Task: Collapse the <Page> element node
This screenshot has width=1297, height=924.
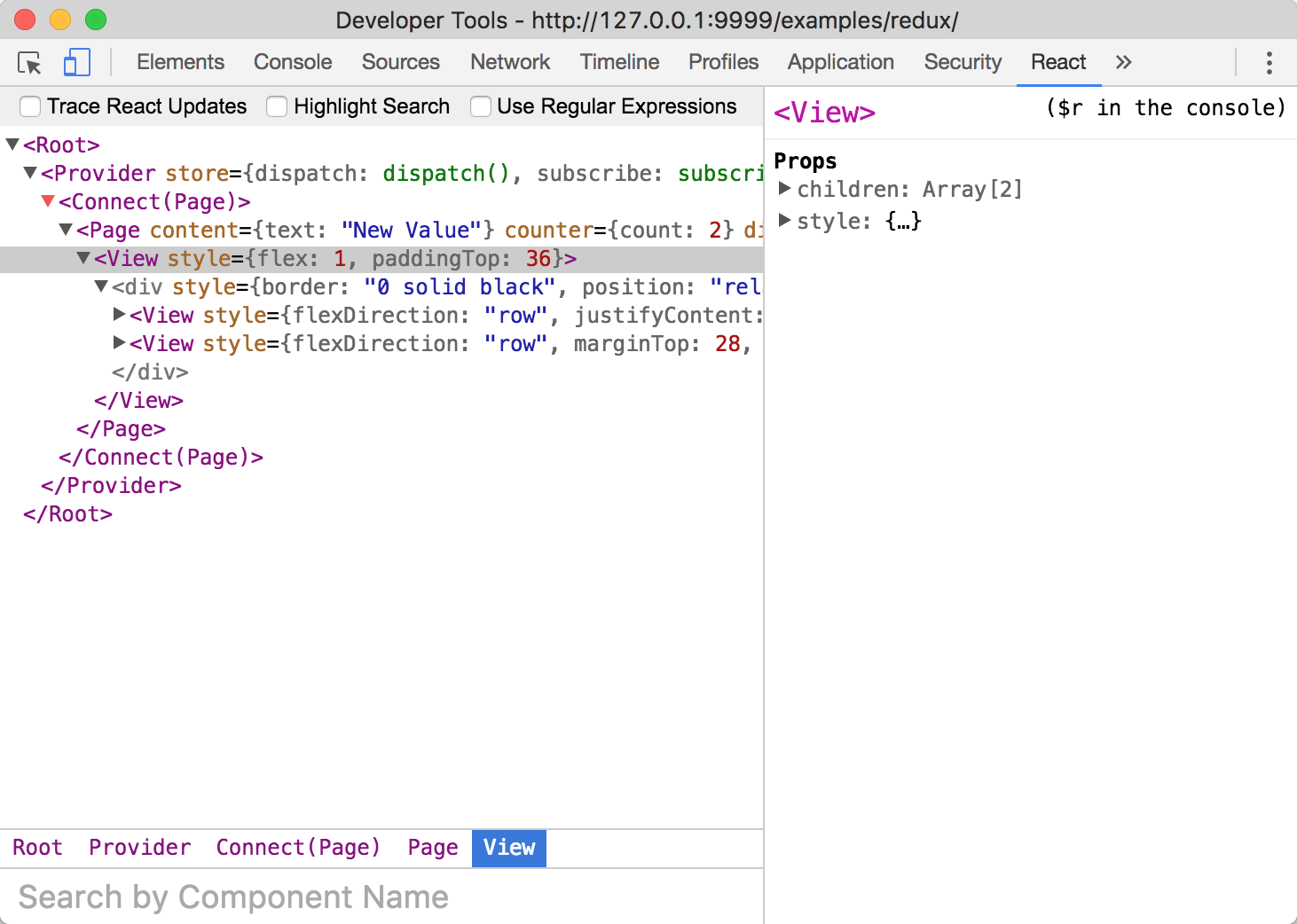Action: tap(65, 230)
